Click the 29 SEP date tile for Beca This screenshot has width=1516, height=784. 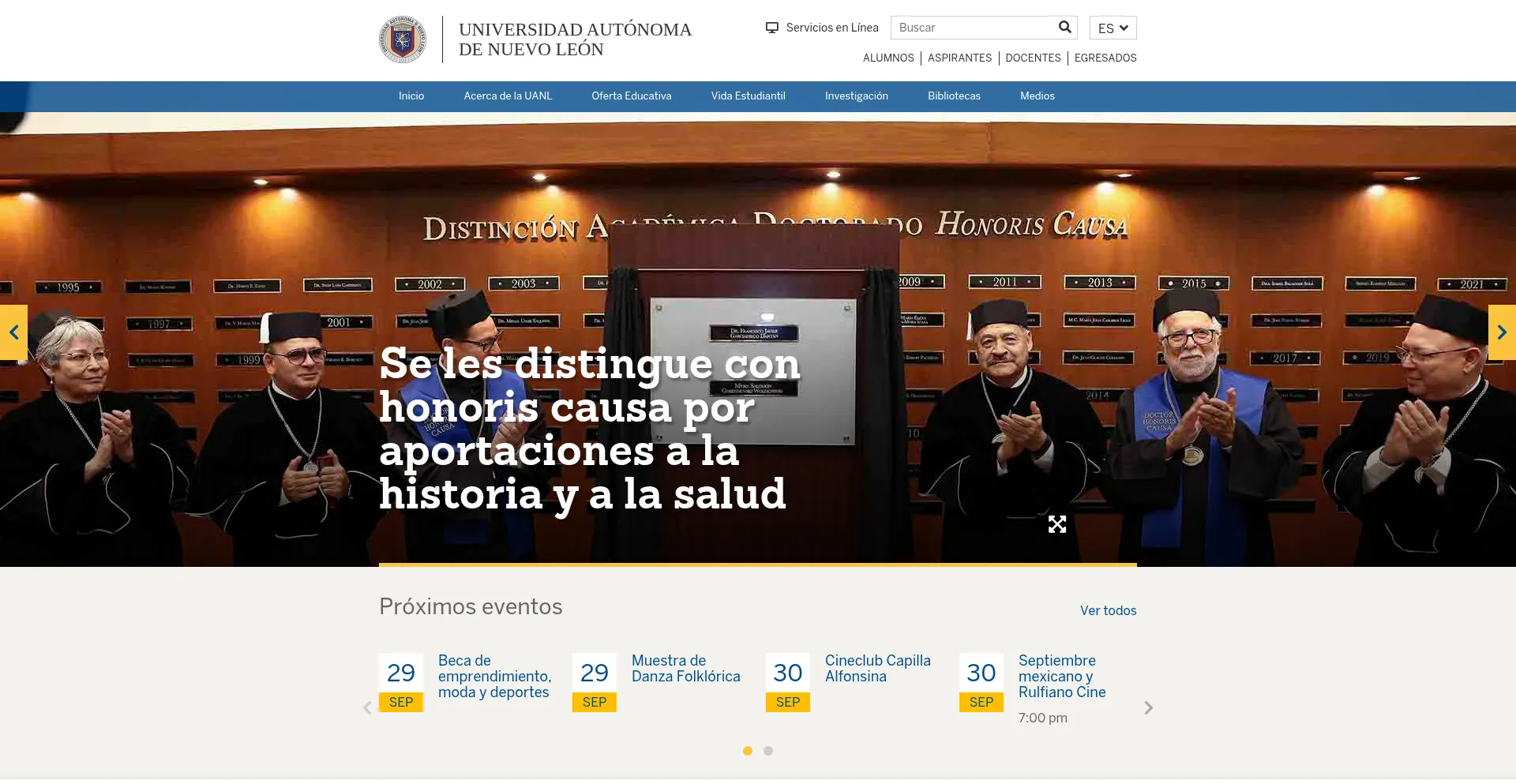[401, 682]
